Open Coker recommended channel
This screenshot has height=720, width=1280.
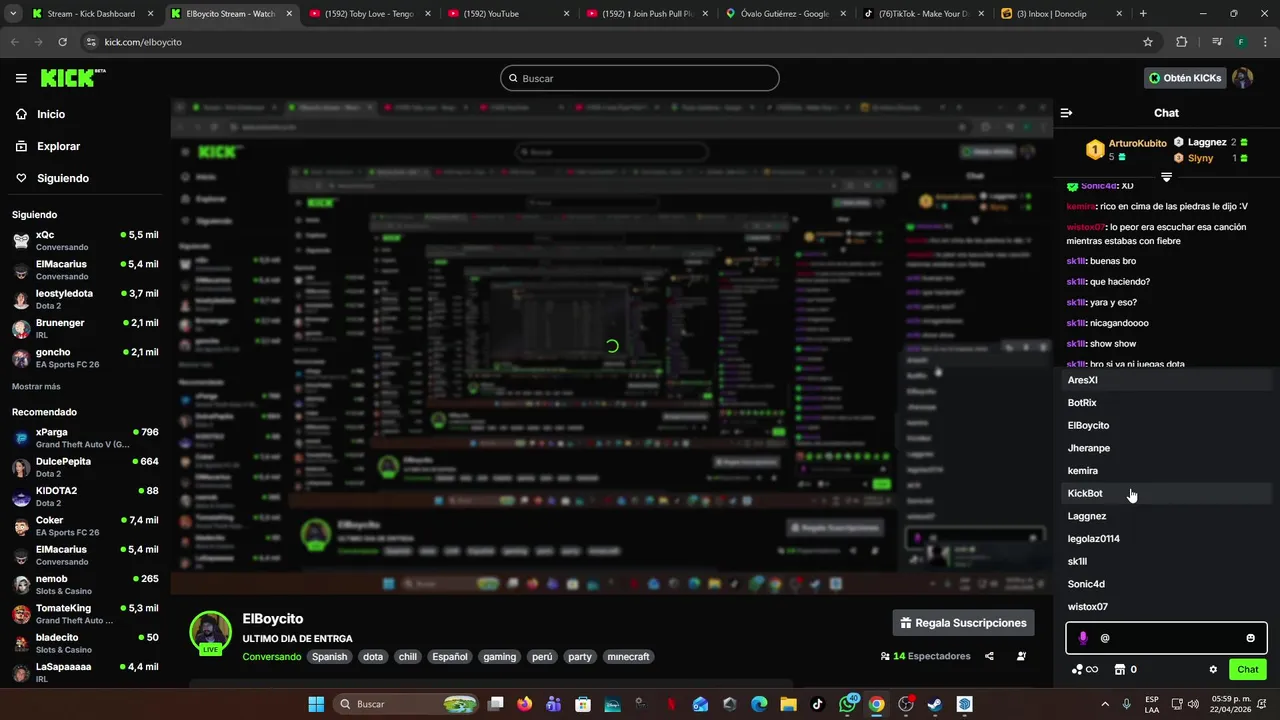tap(85, 526)
